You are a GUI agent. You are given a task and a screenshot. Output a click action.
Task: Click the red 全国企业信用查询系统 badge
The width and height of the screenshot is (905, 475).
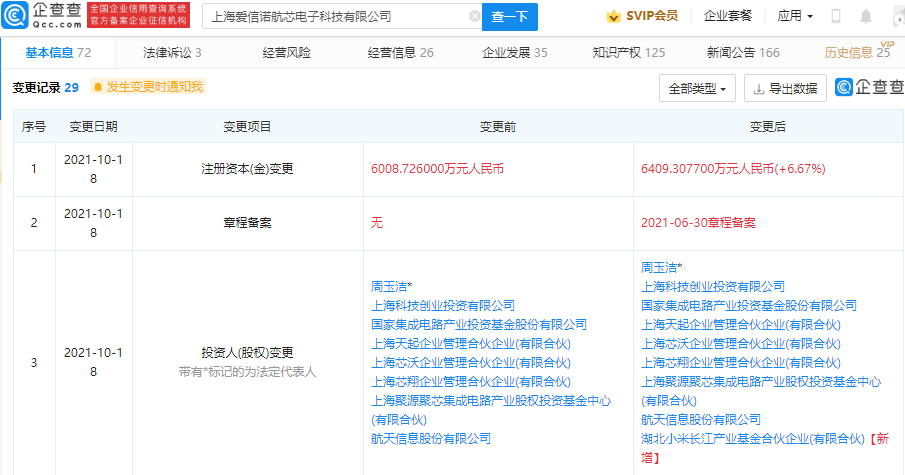(139, 15)
